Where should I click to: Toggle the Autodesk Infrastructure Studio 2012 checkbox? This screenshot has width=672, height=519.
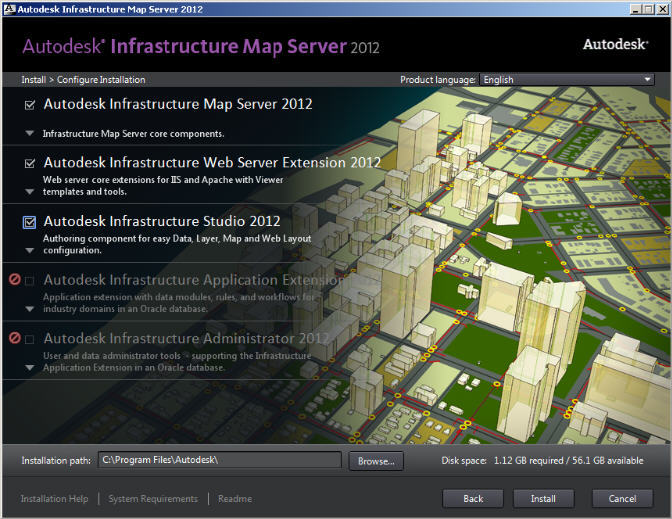30,222
